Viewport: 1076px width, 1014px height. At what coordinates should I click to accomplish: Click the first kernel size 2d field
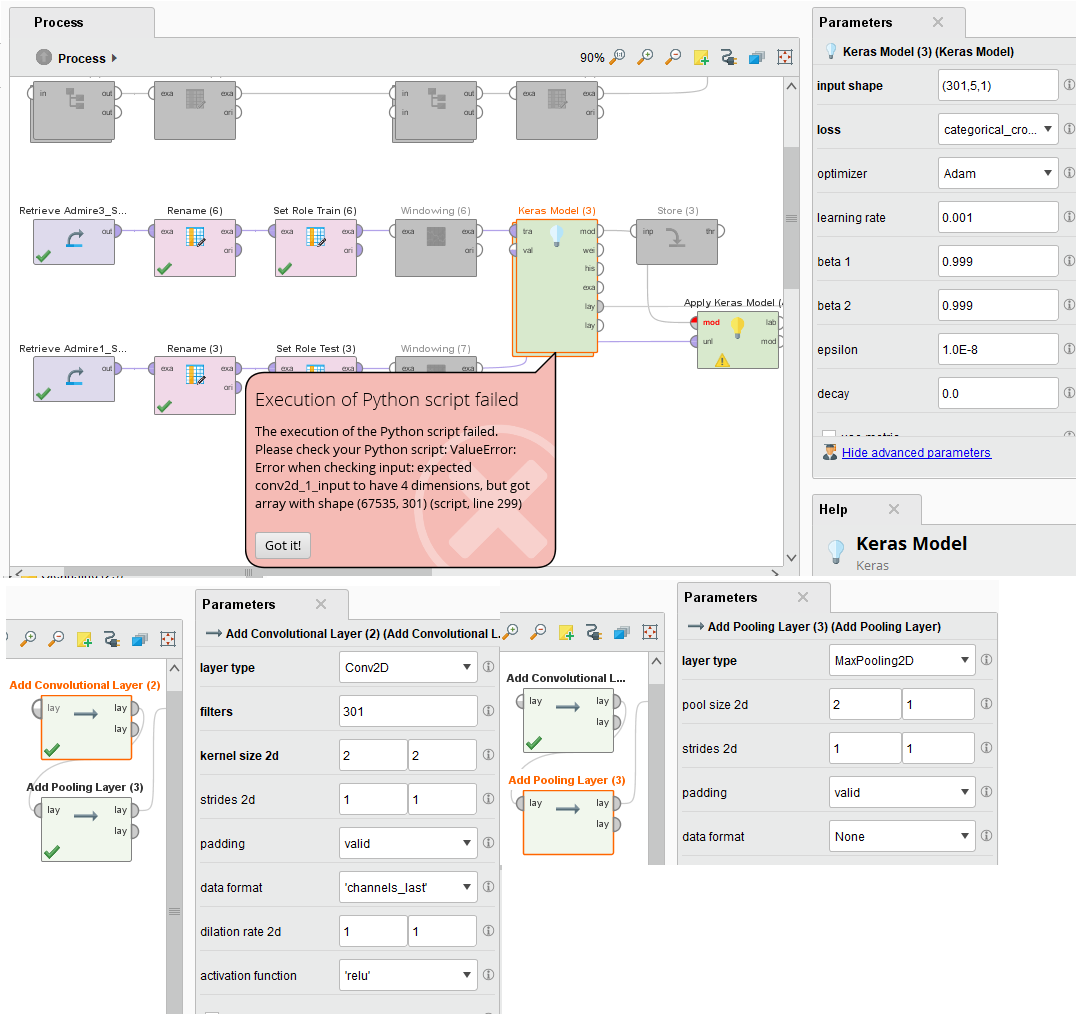pyautogui.click(x=373, y=755)
